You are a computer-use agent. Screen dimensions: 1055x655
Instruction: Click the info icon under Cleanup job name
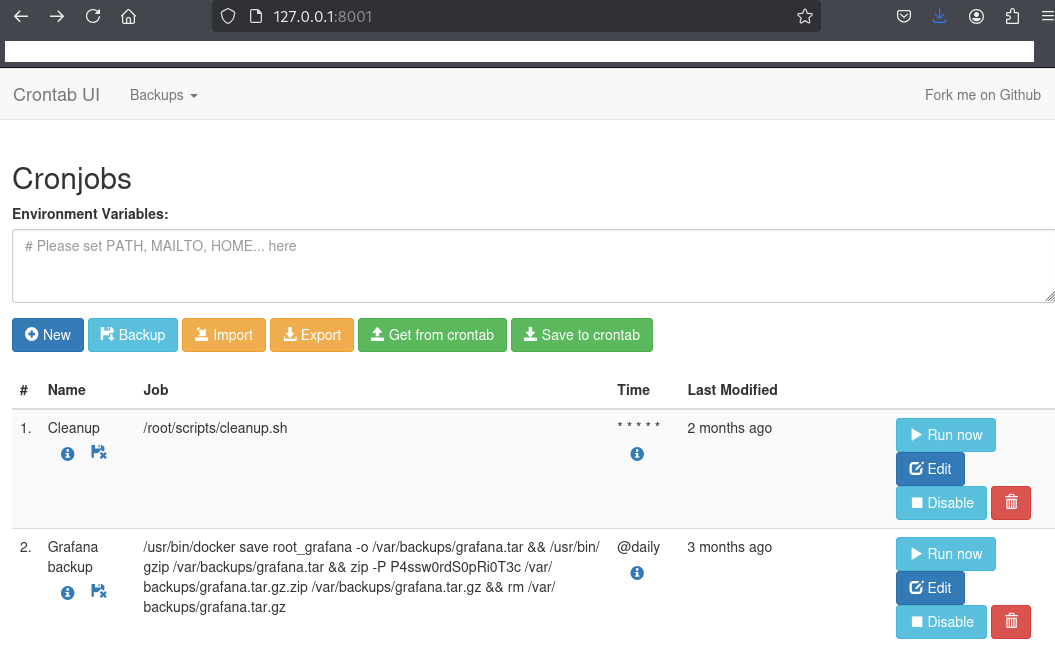tap(68, 453)
